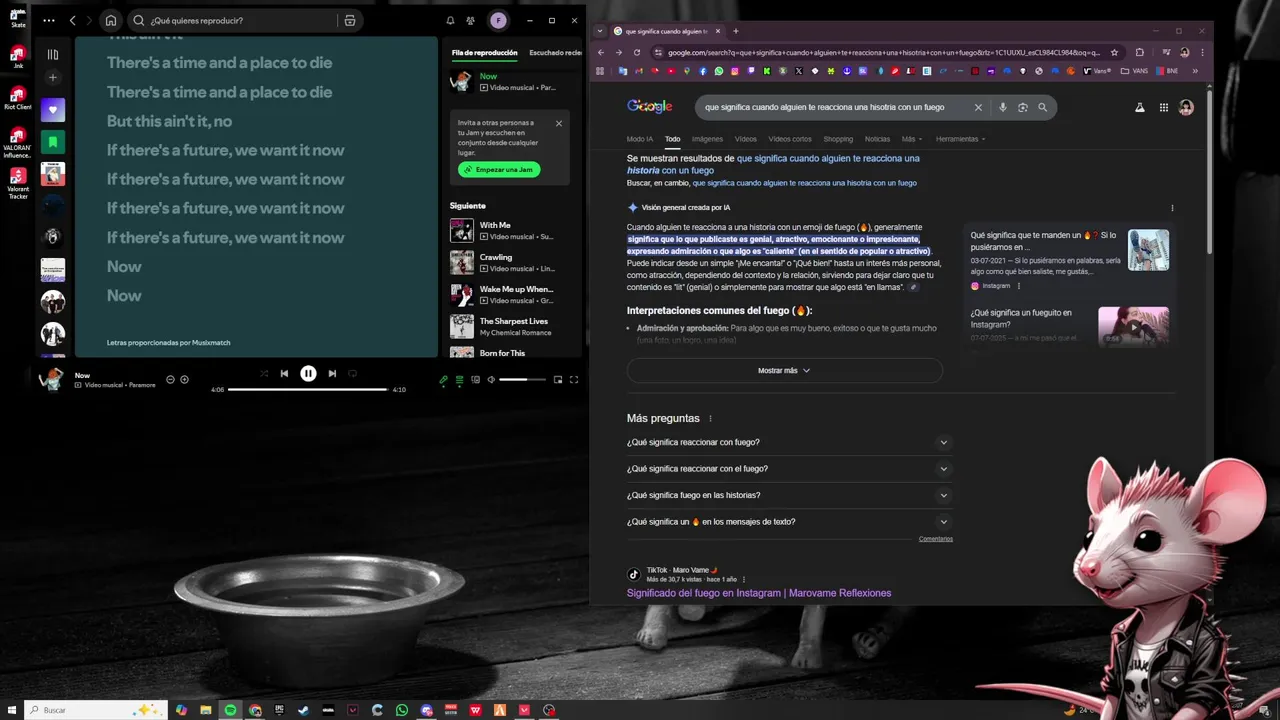
Task: Switch to Videos results tab
Action: [746, 139]
